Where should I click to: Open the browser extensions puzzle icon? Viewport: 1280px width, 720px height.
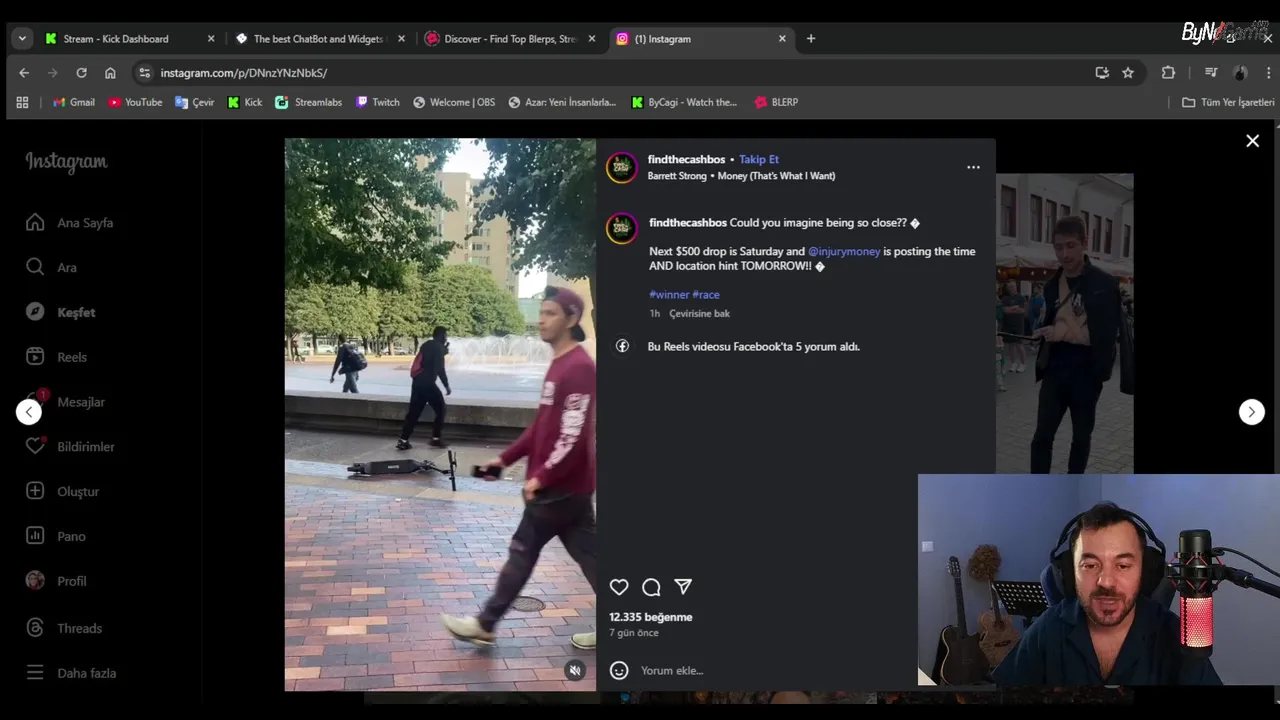click(x=1168, y=73)
